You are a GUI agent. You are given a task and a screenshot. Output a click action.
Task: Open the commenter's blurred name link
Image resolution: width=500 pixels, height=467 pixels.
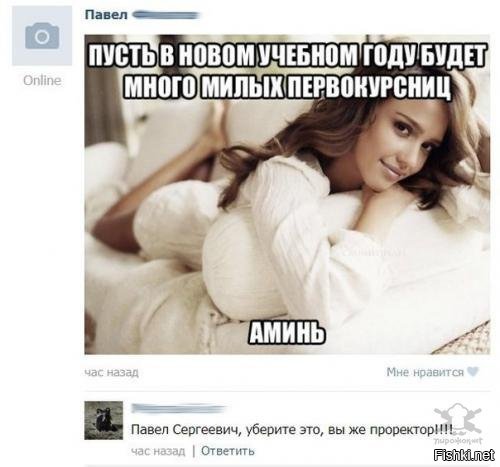coord(178,408)
